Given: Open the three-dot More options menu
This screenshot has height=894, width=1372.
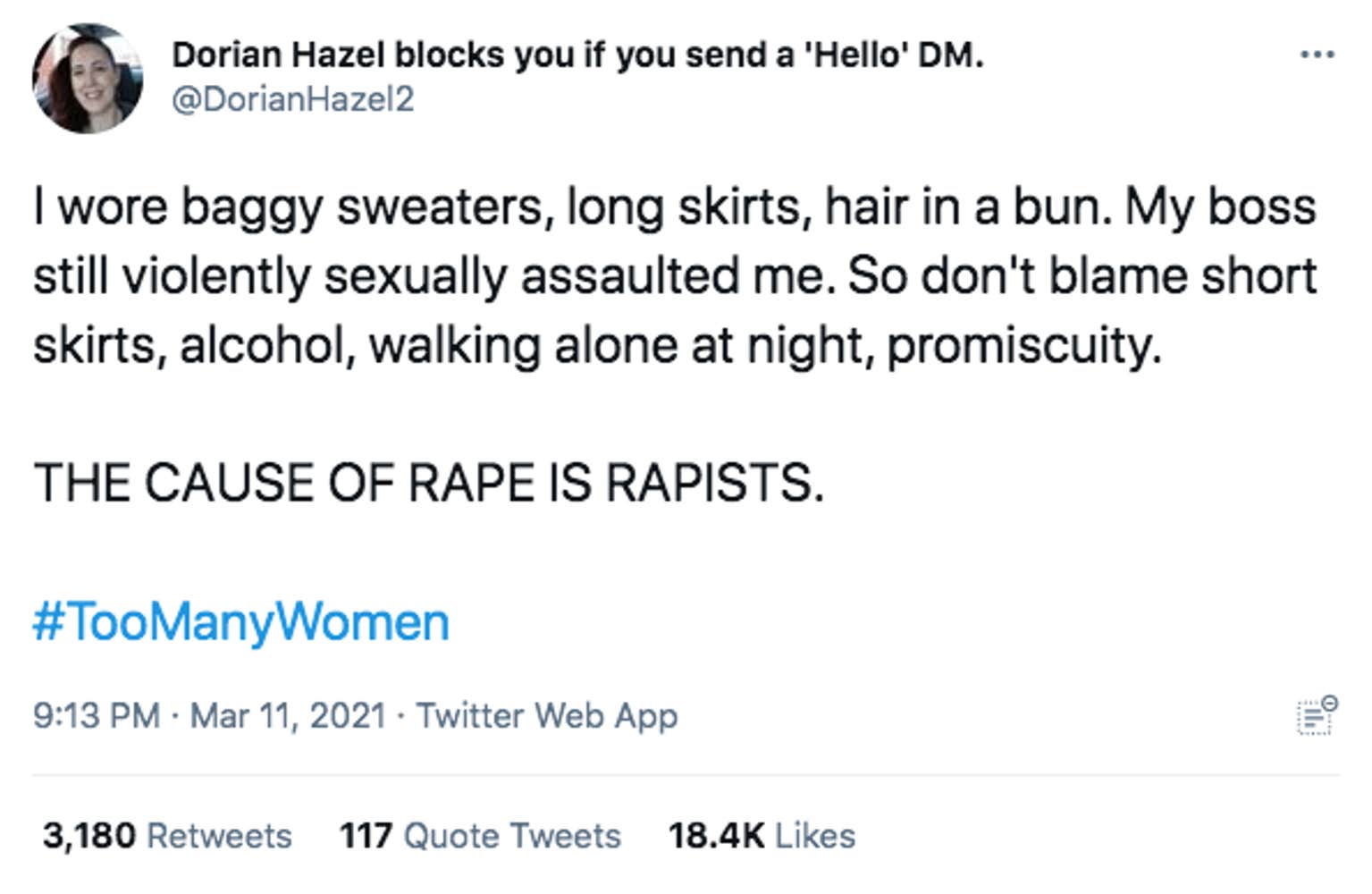Looking at the screenshot, I should pyautogui.click(x=1317, y=55).
